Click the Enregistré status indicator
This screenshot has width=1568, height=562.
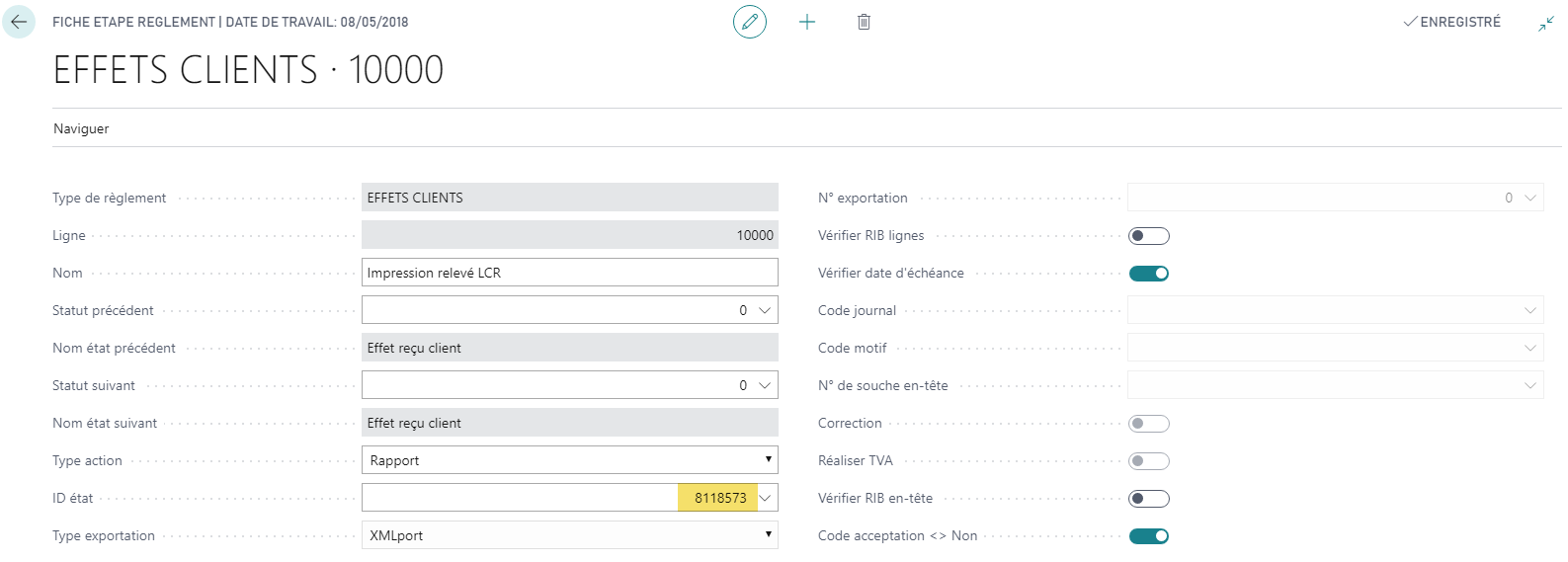point(1452,22)
